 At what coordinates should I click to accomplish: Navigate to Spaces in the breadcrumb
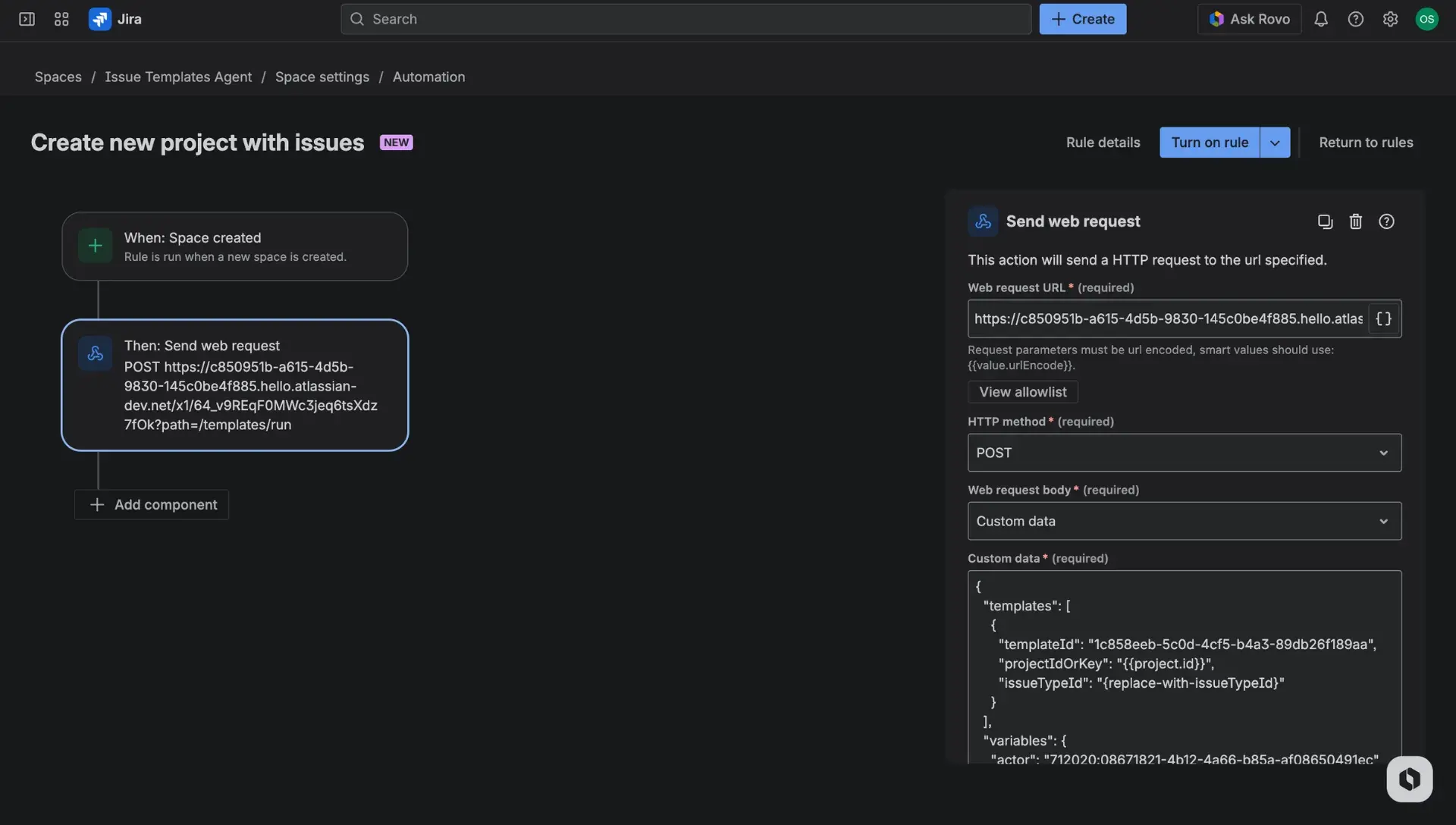click(x=58, y=77)
